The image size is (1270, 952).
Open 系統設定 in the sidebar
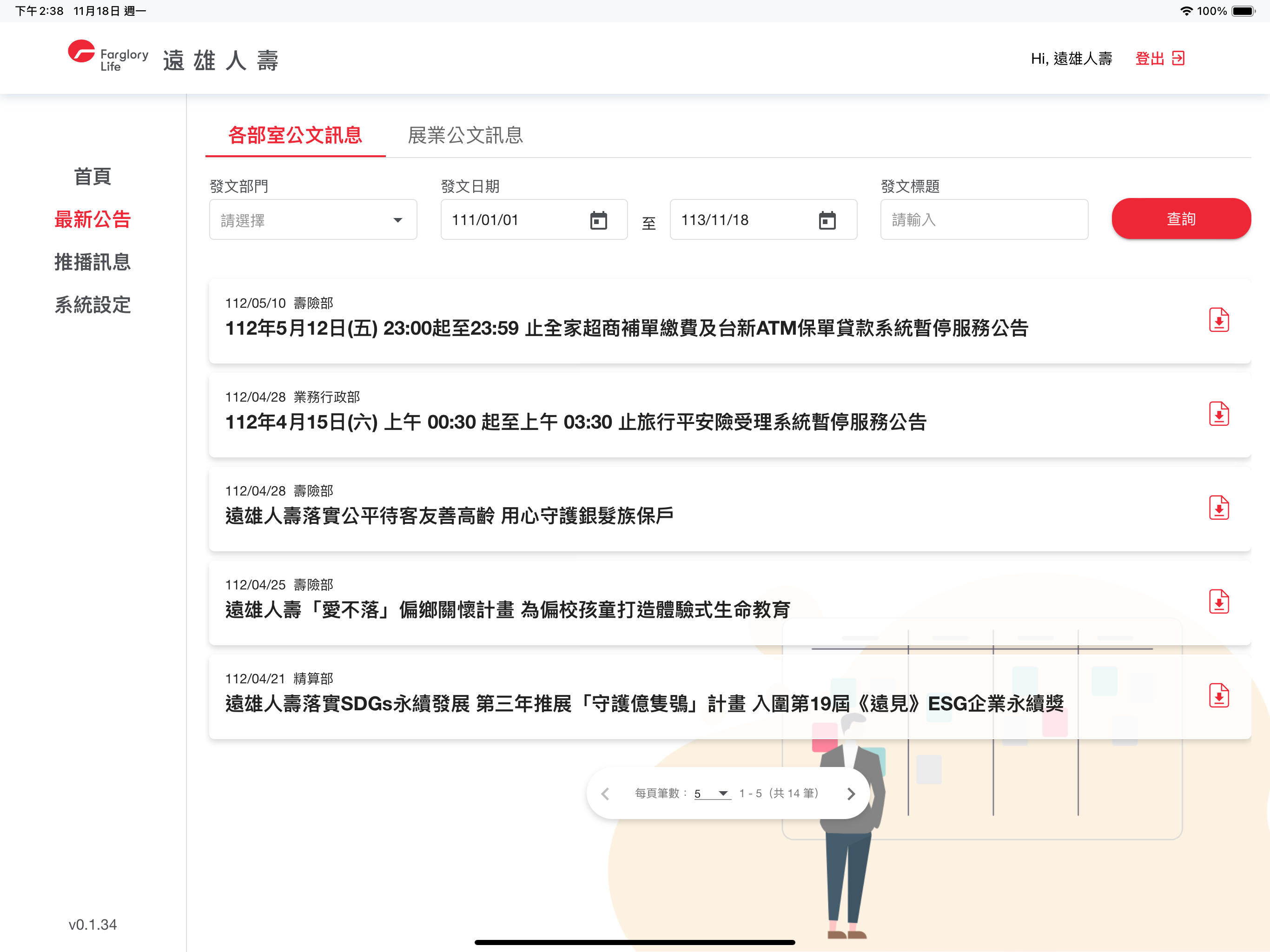coord(93,305)
